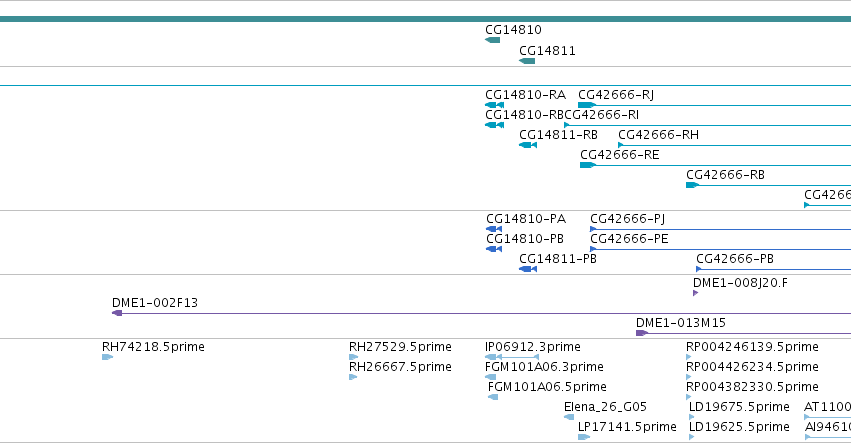This screenshot has width=851, height=443.
Task: Click the FGM101A06.3prime EST glyph
Action: [491, 377]
